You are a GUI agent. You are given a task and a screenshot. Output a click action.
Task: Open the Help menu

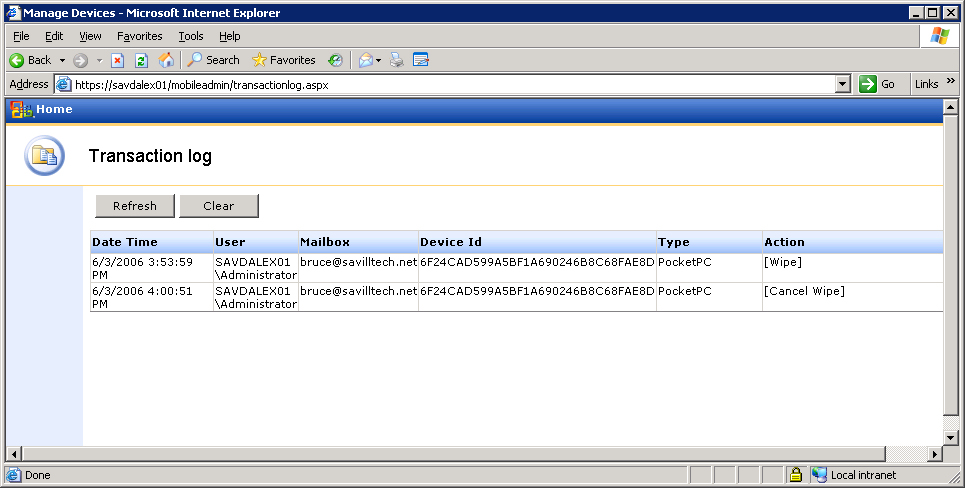pos(230,36)
